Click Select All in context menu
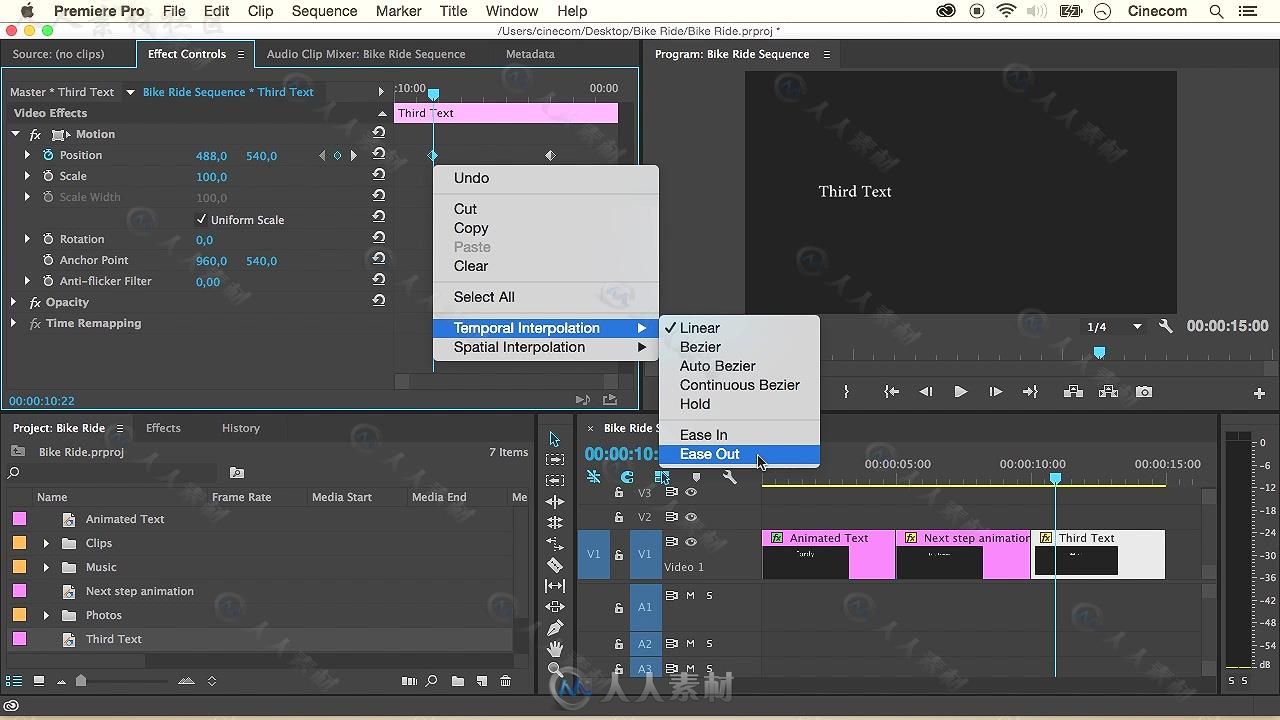The image size is (1280, 720). 546,297
